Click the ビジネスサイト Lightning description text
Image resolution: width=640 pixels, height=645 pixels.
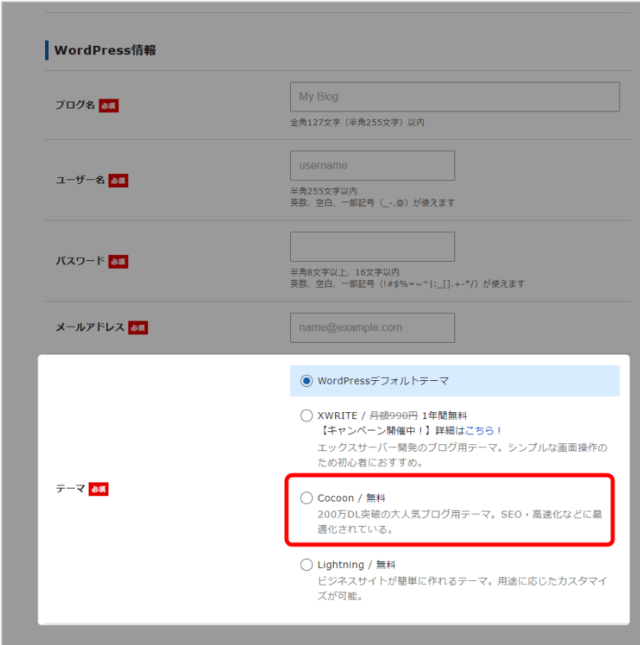pyautogui.click(x=462, y=588)
